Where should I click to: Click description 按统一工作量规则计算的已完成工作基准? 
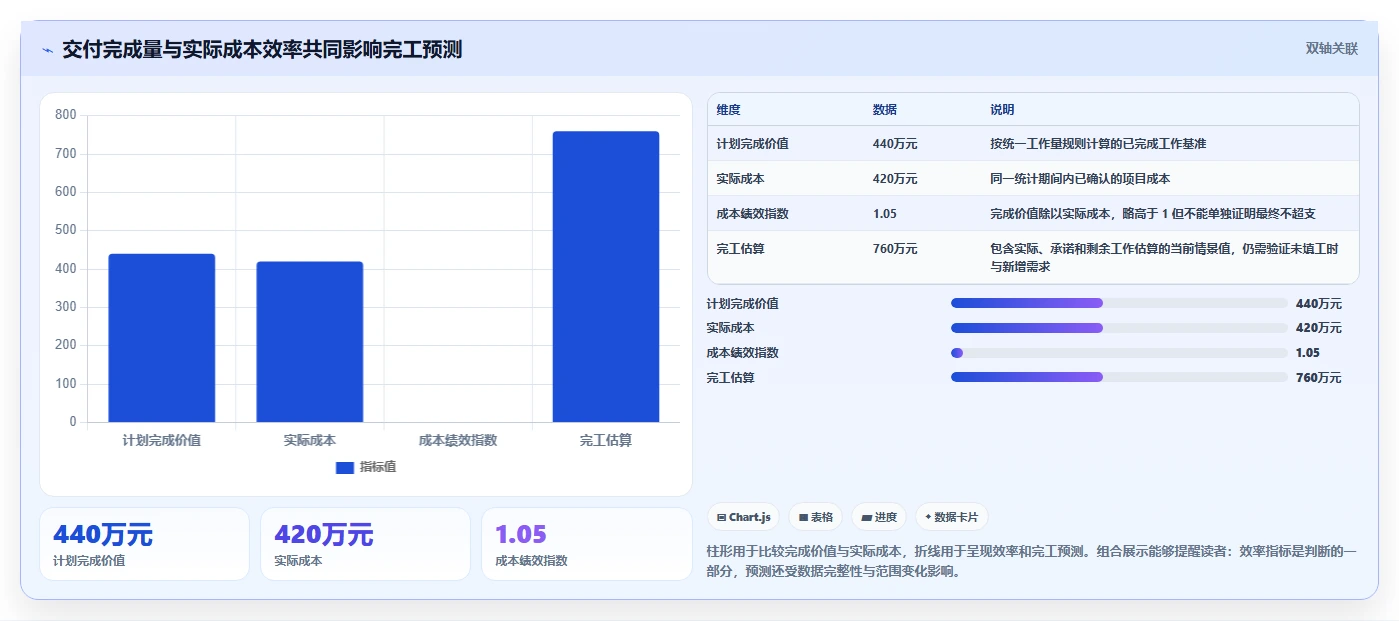point(1098,144)
